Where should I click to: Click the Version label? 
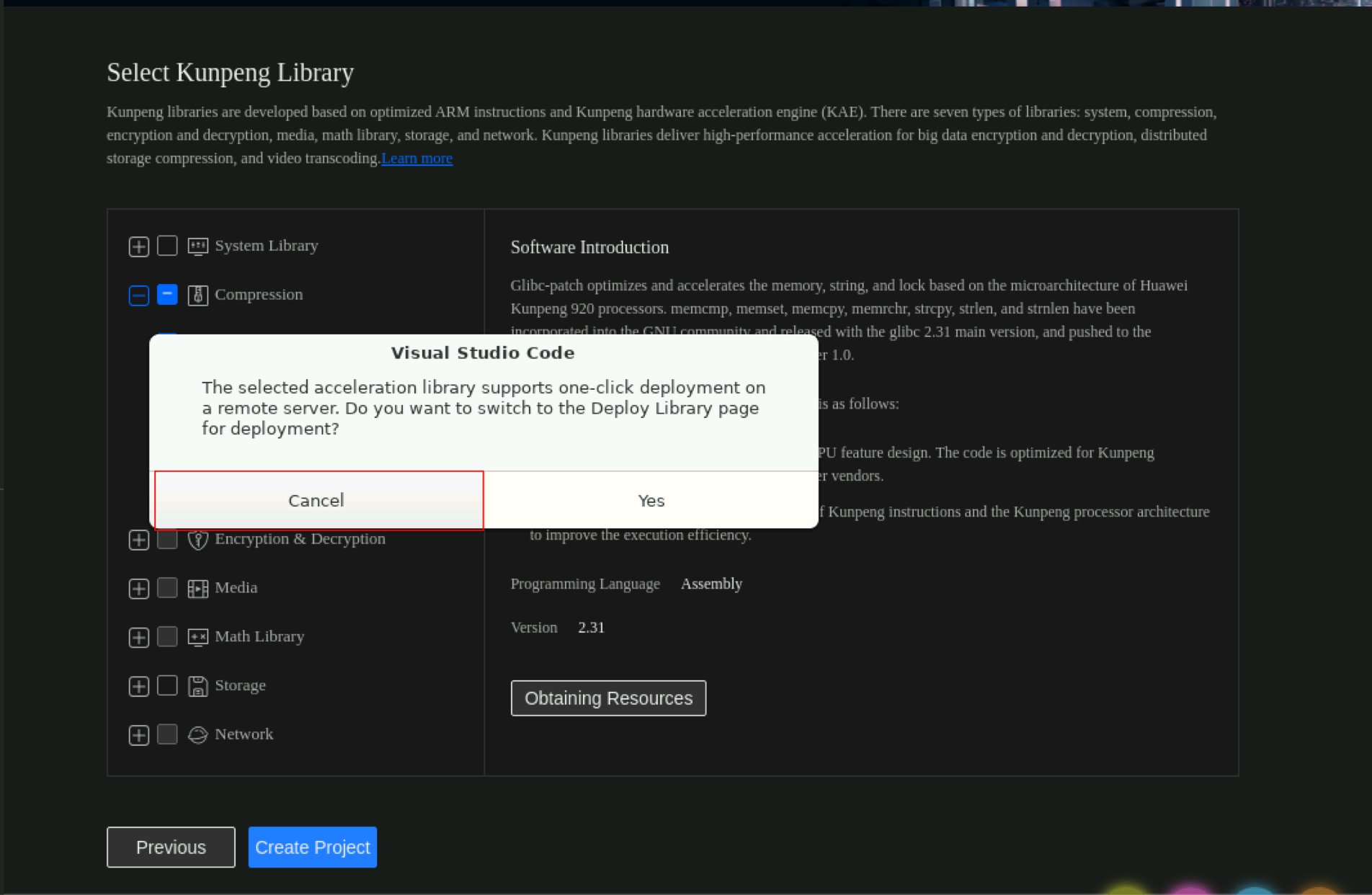[534, 628]
